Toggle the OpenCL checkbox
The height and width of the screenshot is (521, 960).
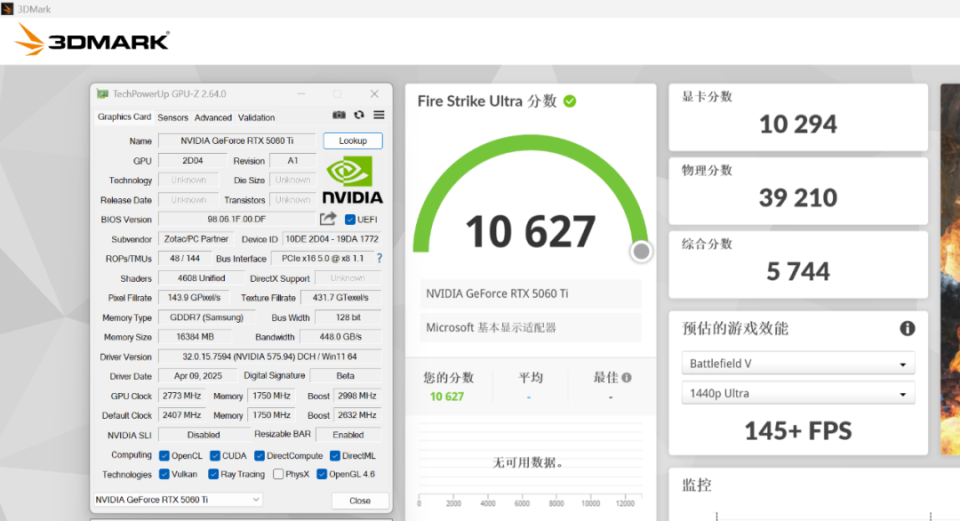164,455
